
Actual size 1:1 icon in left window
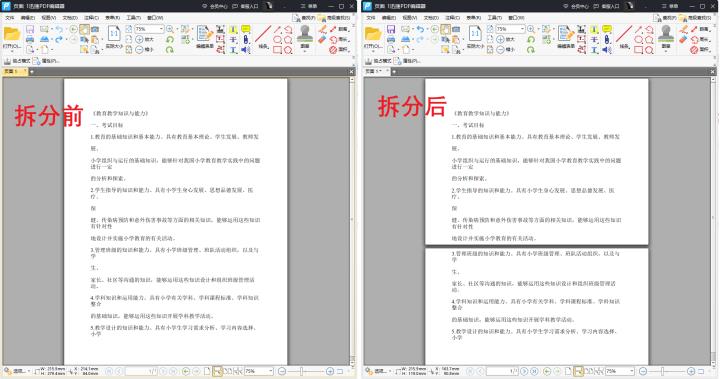tap(113, 34)
